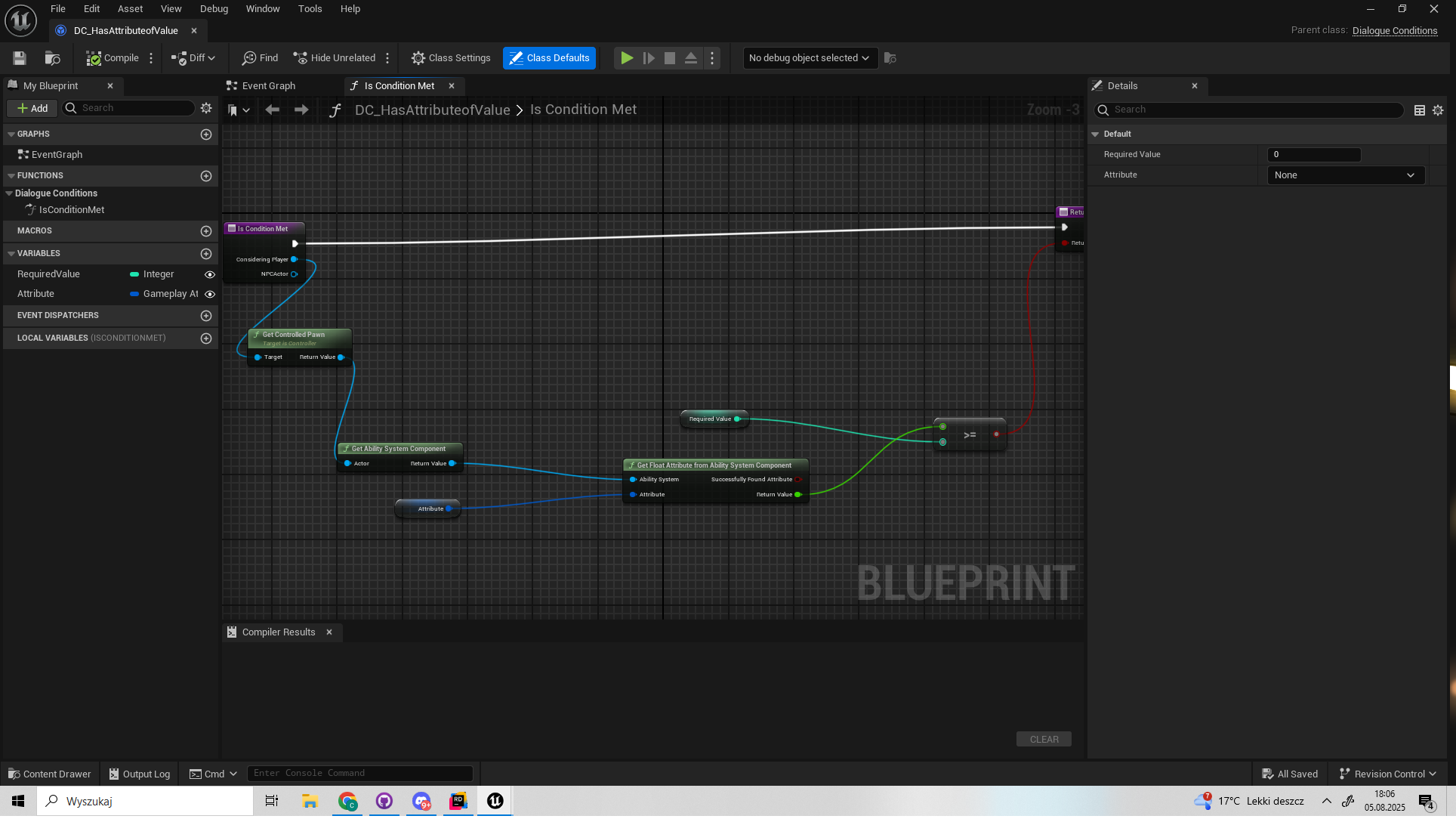1456x819 pixels.
Task: Click the Save asset icon
Action: (x=20, y=58)
